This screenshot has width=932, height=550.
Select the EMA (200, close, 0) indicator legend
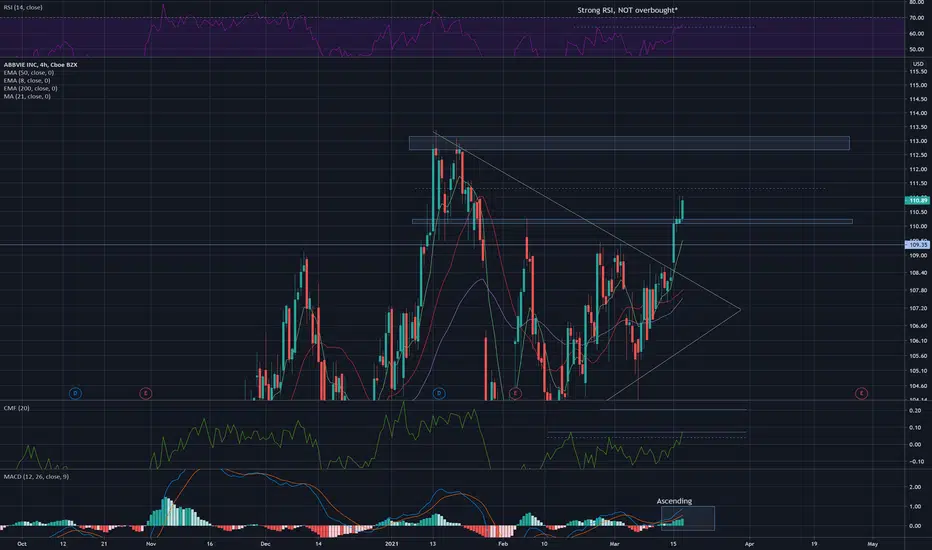click(30, 88)
